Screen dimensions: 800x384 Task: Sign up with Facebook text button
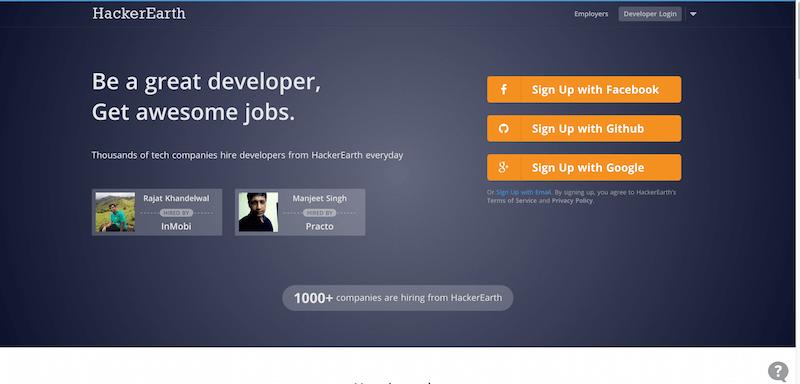[x=595, y=90]
